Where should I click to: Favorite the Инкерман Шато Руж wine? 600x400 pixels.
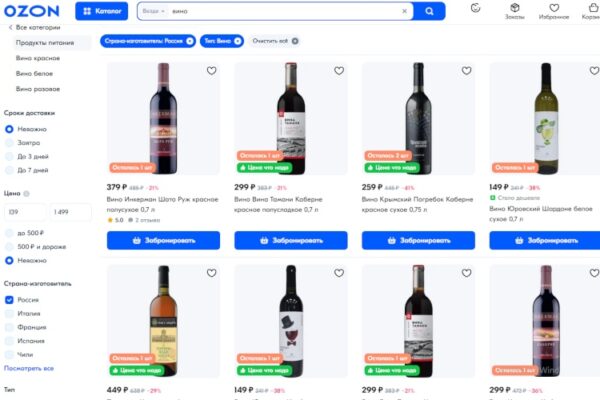click(211, 71)
